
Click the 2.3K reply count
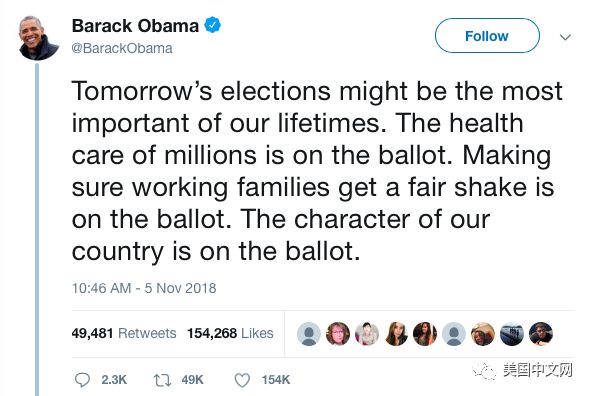114,380
